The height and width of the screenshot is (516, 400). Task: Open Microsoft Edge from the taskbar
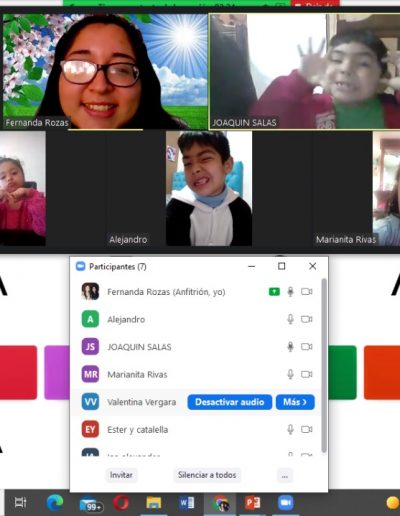(x=55, y=503)
